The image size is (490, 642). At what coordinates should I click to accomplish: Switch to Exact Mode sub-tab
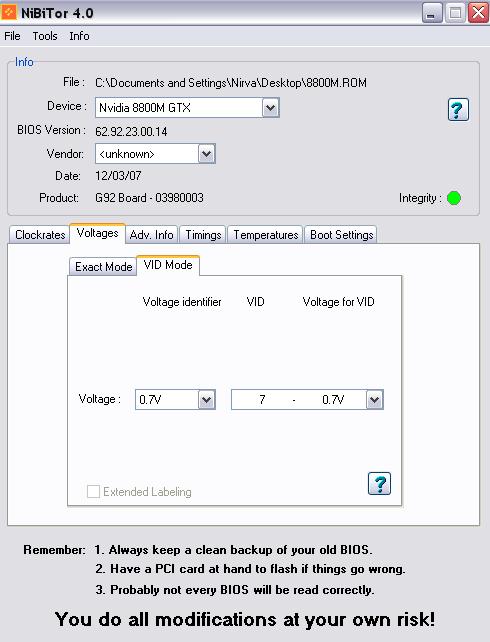tap(103, 267)
